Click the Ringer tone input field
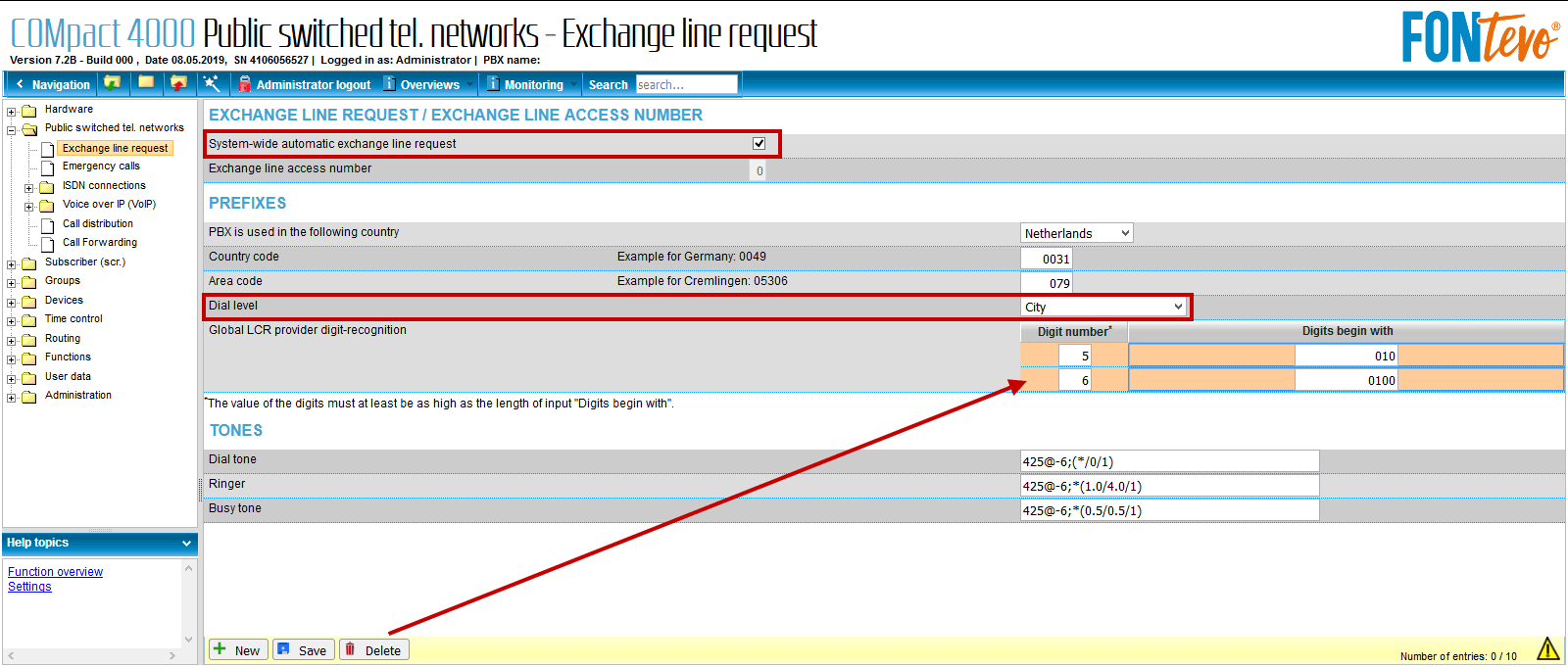The width and height of the screenshot is (1568, 667). coord(1170,486)
